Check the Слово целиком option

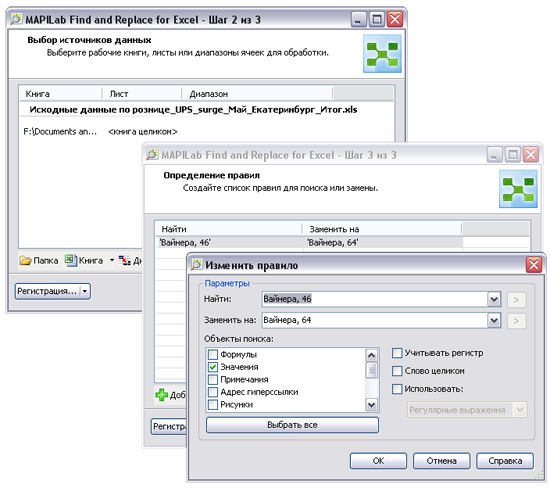397,371
